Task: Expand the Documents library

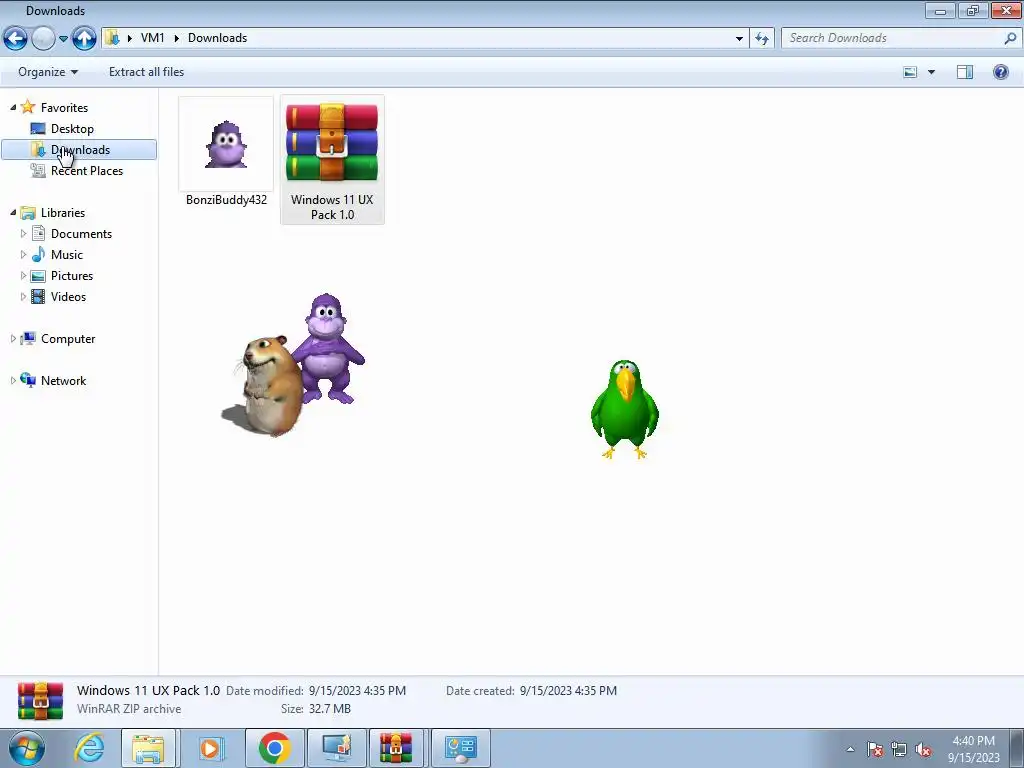Action: coord(24,233)
